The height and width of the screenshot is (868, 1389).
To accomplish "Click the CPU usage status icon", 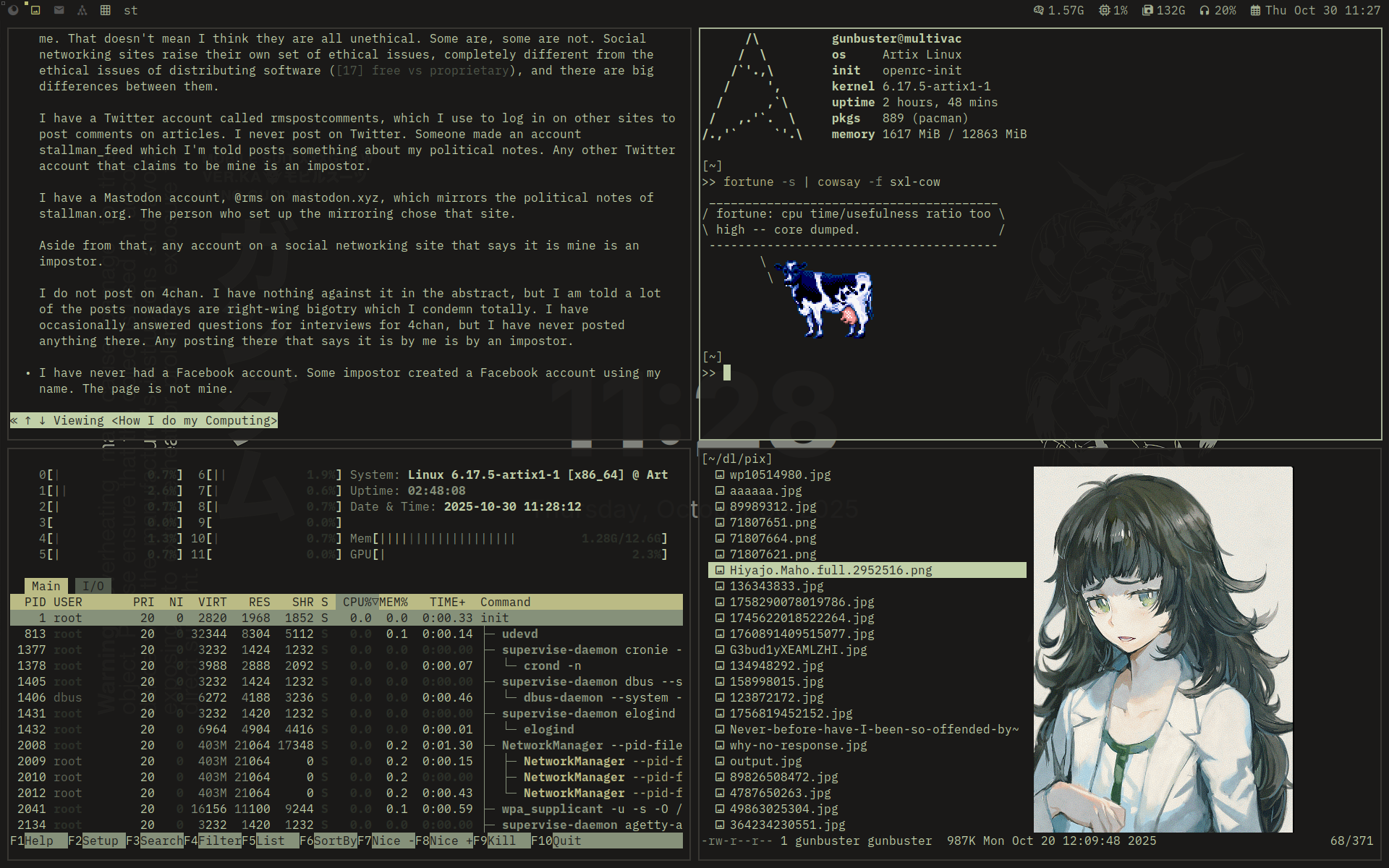I will [x=1105, y=10].
